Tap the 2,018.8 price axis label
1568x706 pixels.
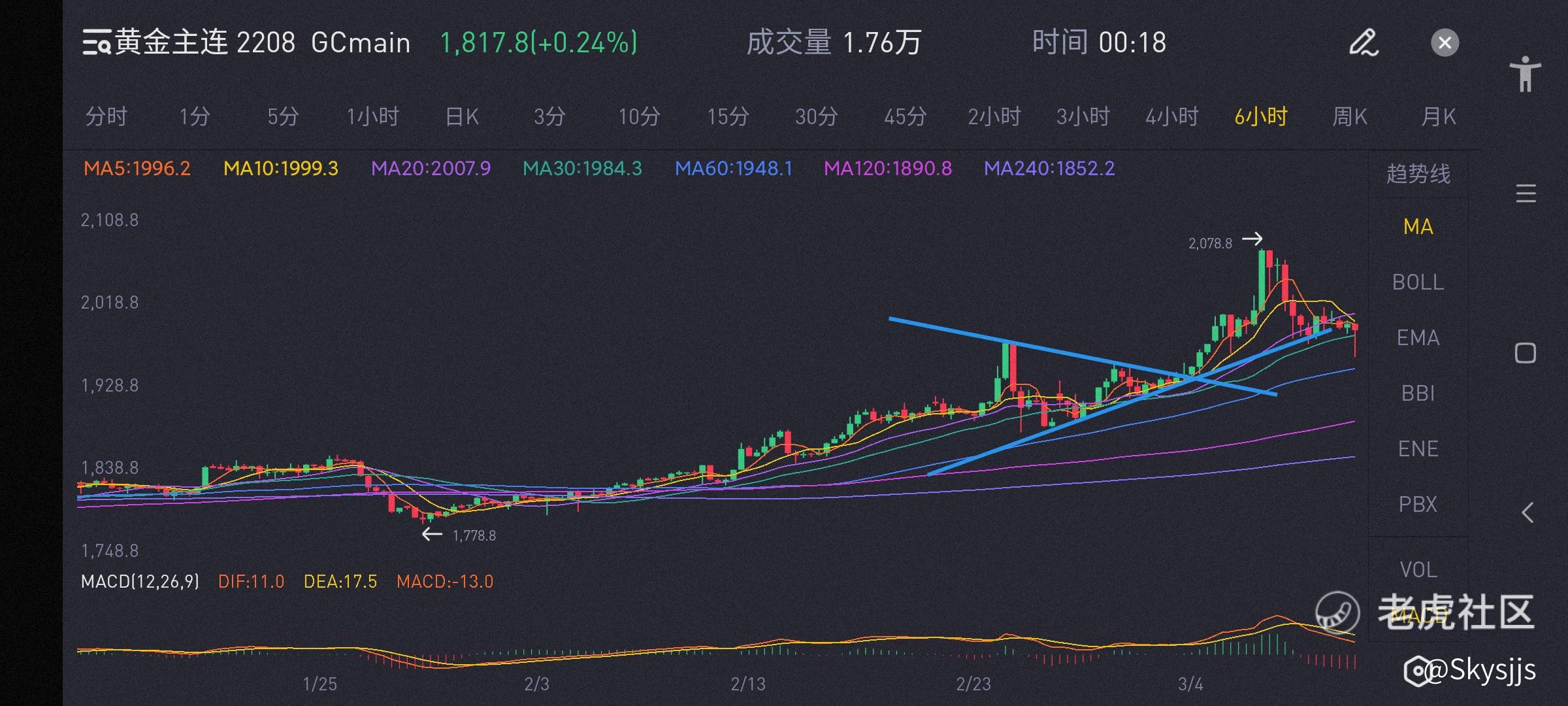pos(110,303)
